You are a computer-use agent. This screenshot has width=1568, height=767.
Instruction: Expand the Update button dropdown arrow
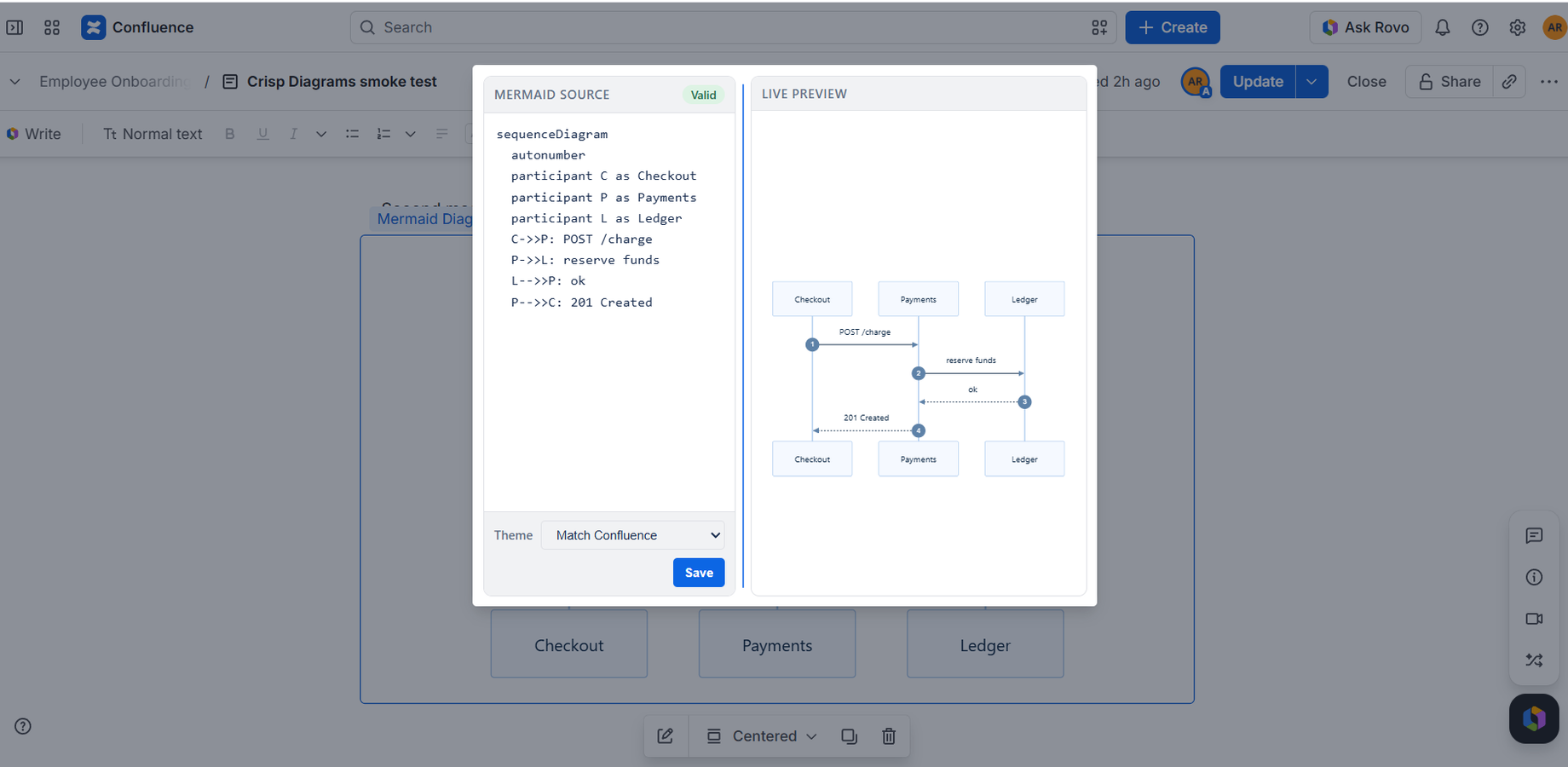1311,82
